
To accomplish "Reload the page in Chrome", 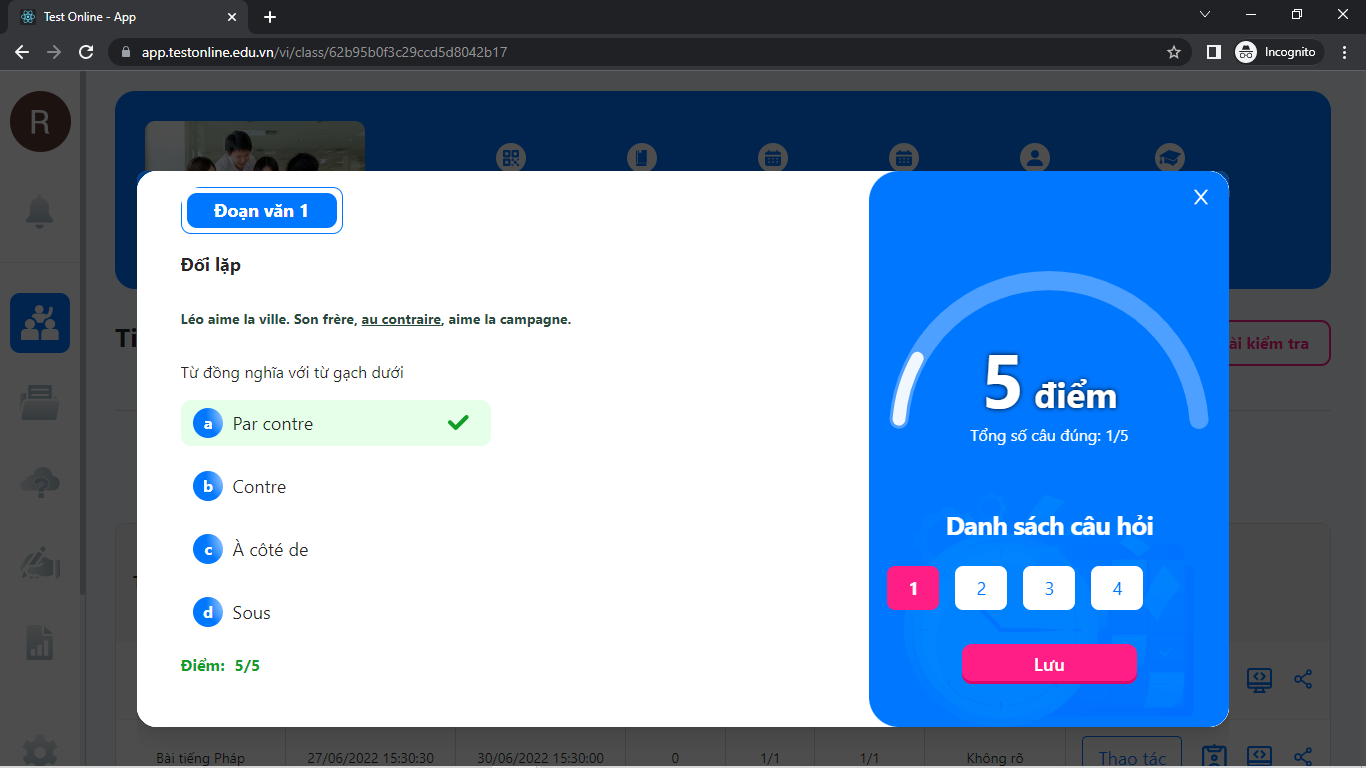I will tap(86, 52).
